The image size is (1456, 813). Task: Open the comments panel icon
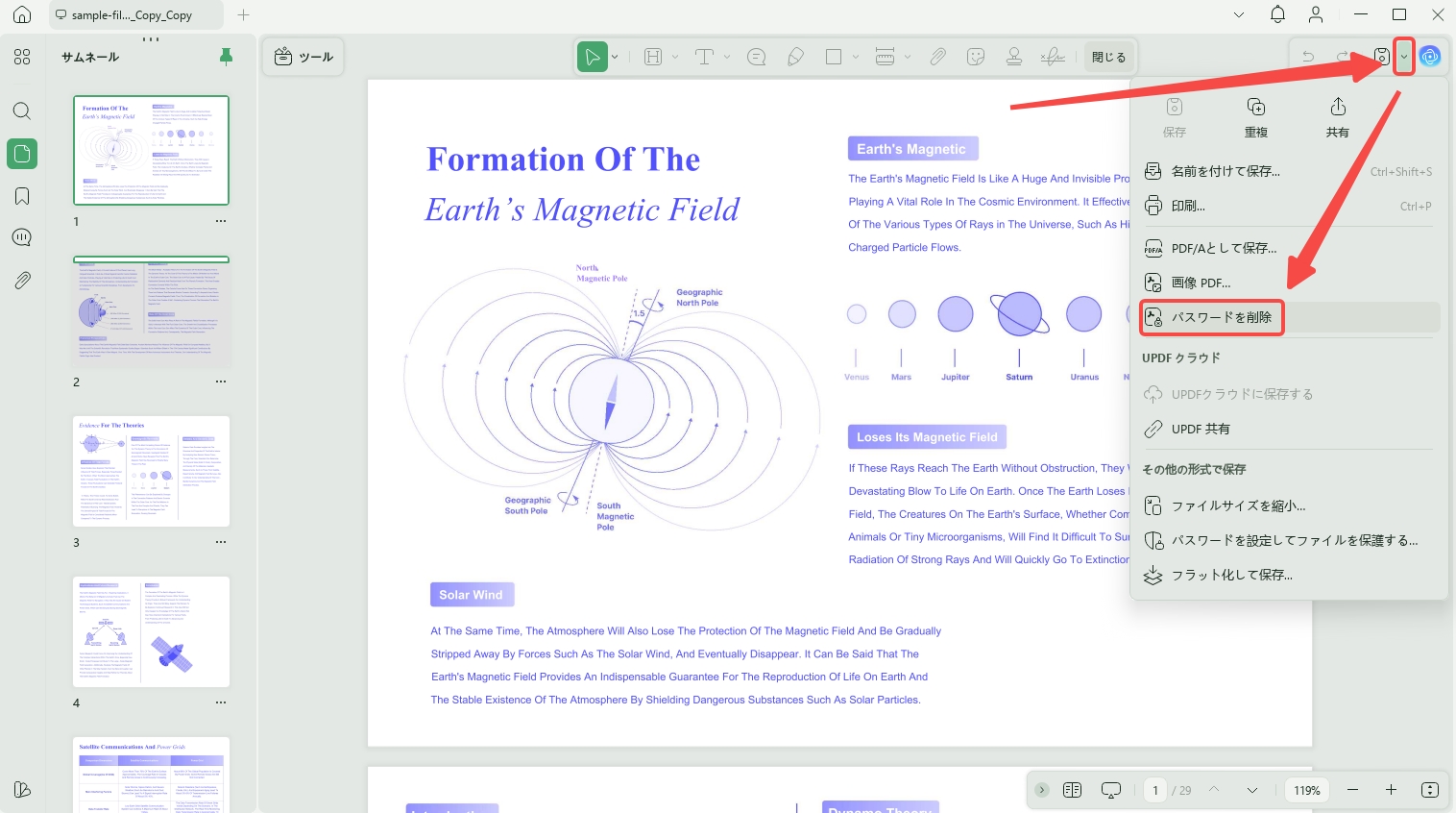click(22, 237)
